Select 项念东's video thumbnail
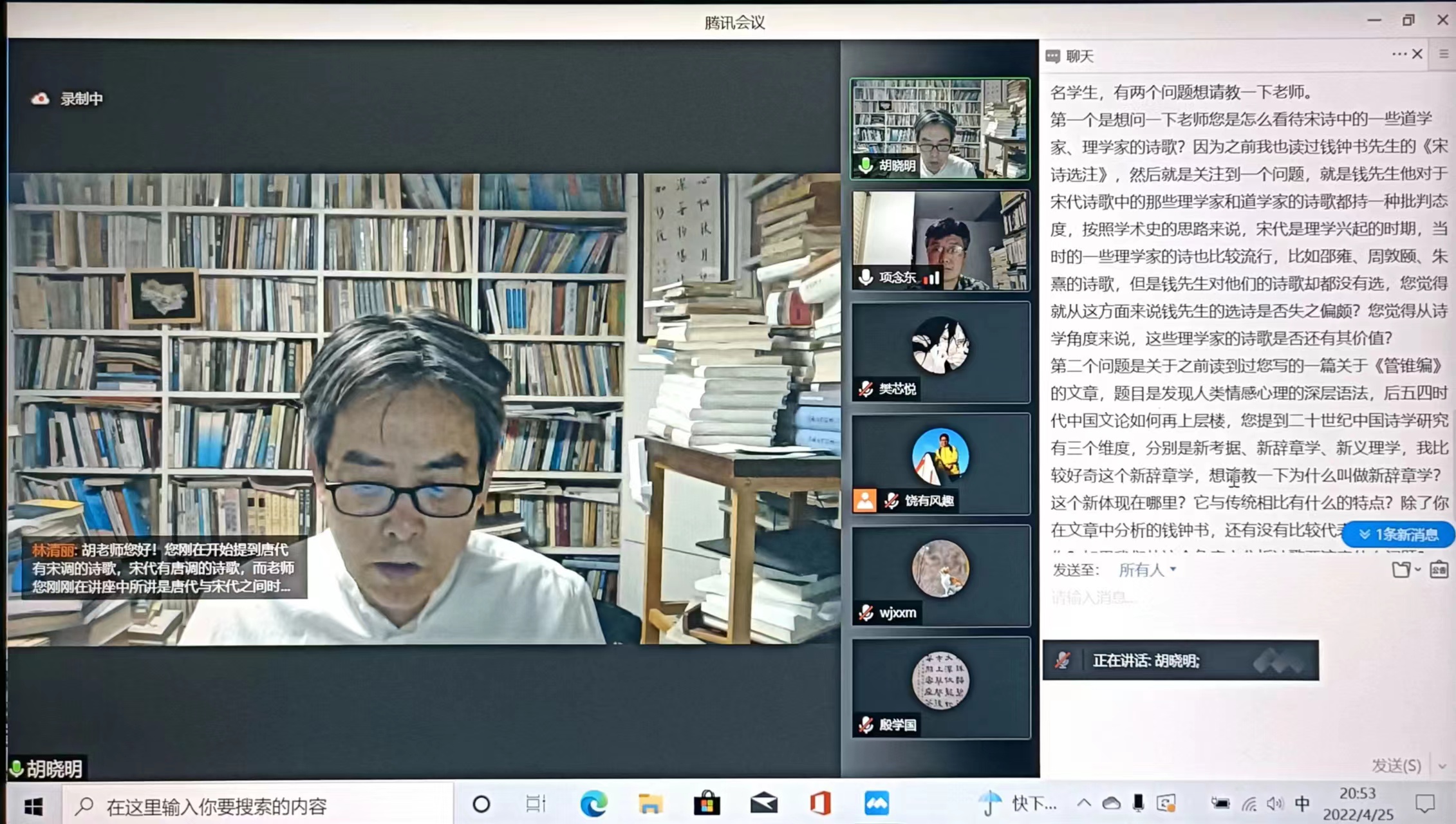The width and height of the screenshot is (1456, 824). [x=940, y=240]
